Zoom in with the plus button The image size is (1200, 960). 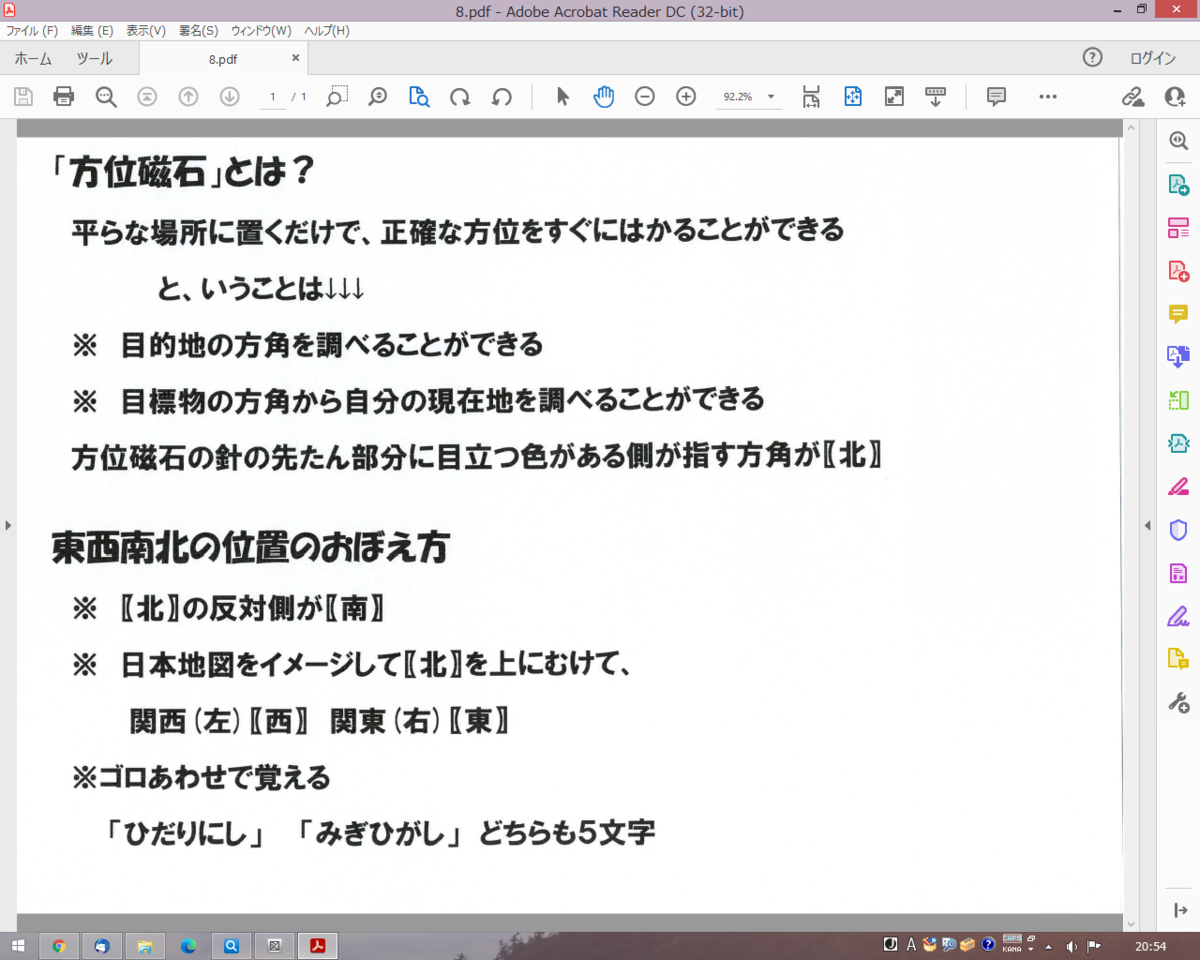pos(686,97)
